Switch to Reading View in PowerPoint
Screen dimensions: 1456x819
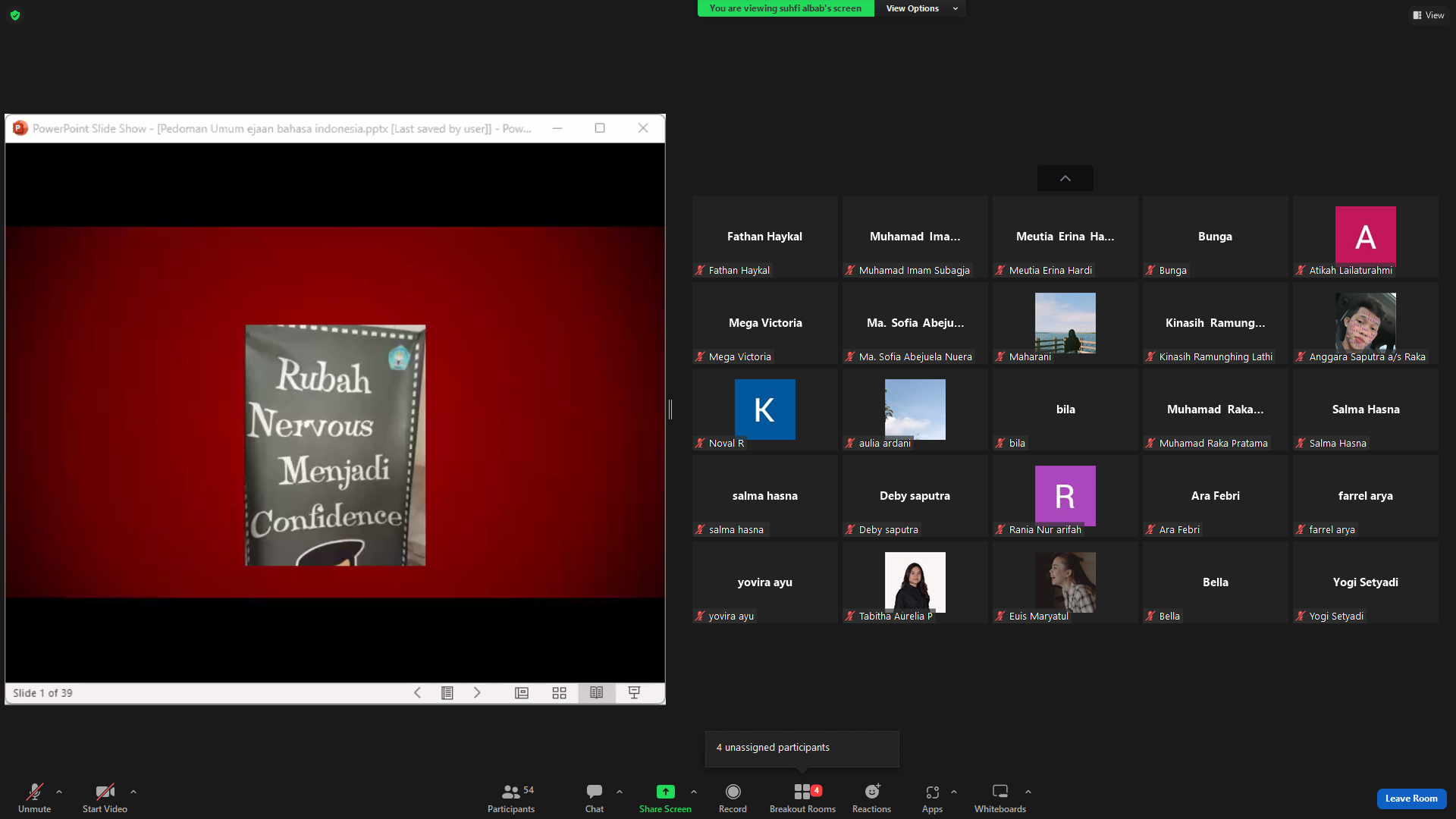(597, 692)
